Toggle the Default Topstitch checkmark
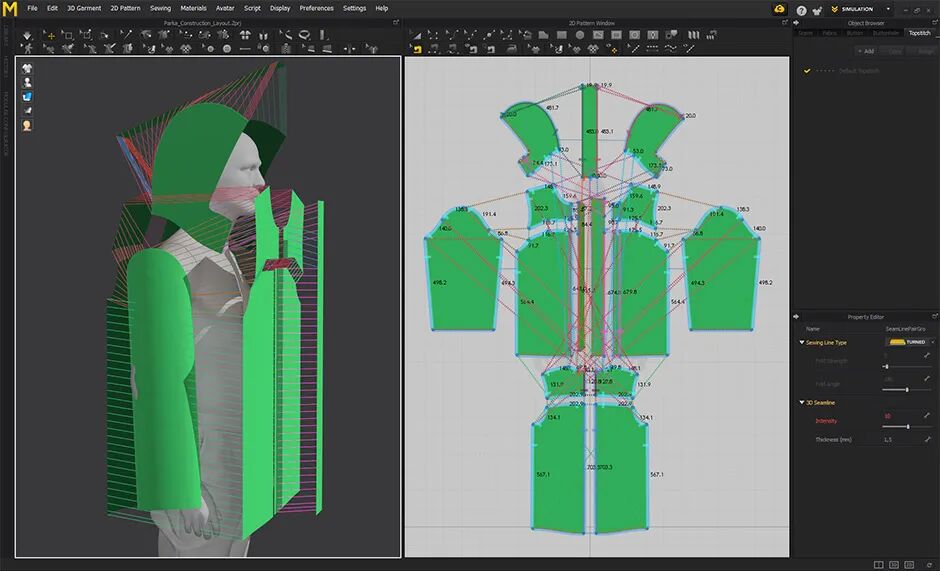The width and height of the screenshot is (940, 571). 807,71
